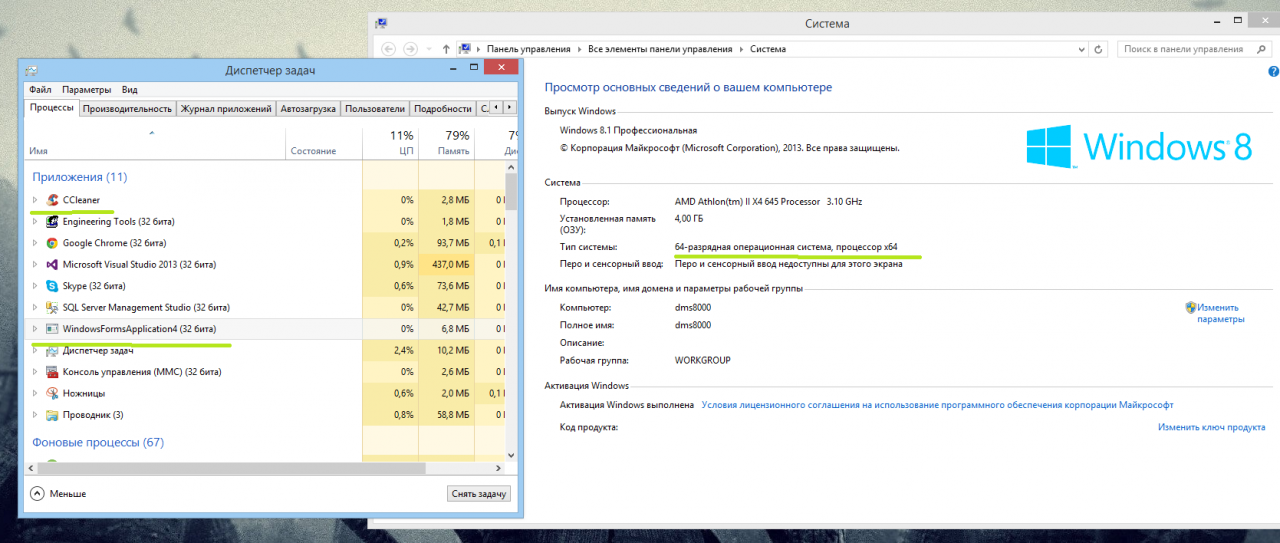
Task: Click the Skype icon in process list
Action: [52, 286]
